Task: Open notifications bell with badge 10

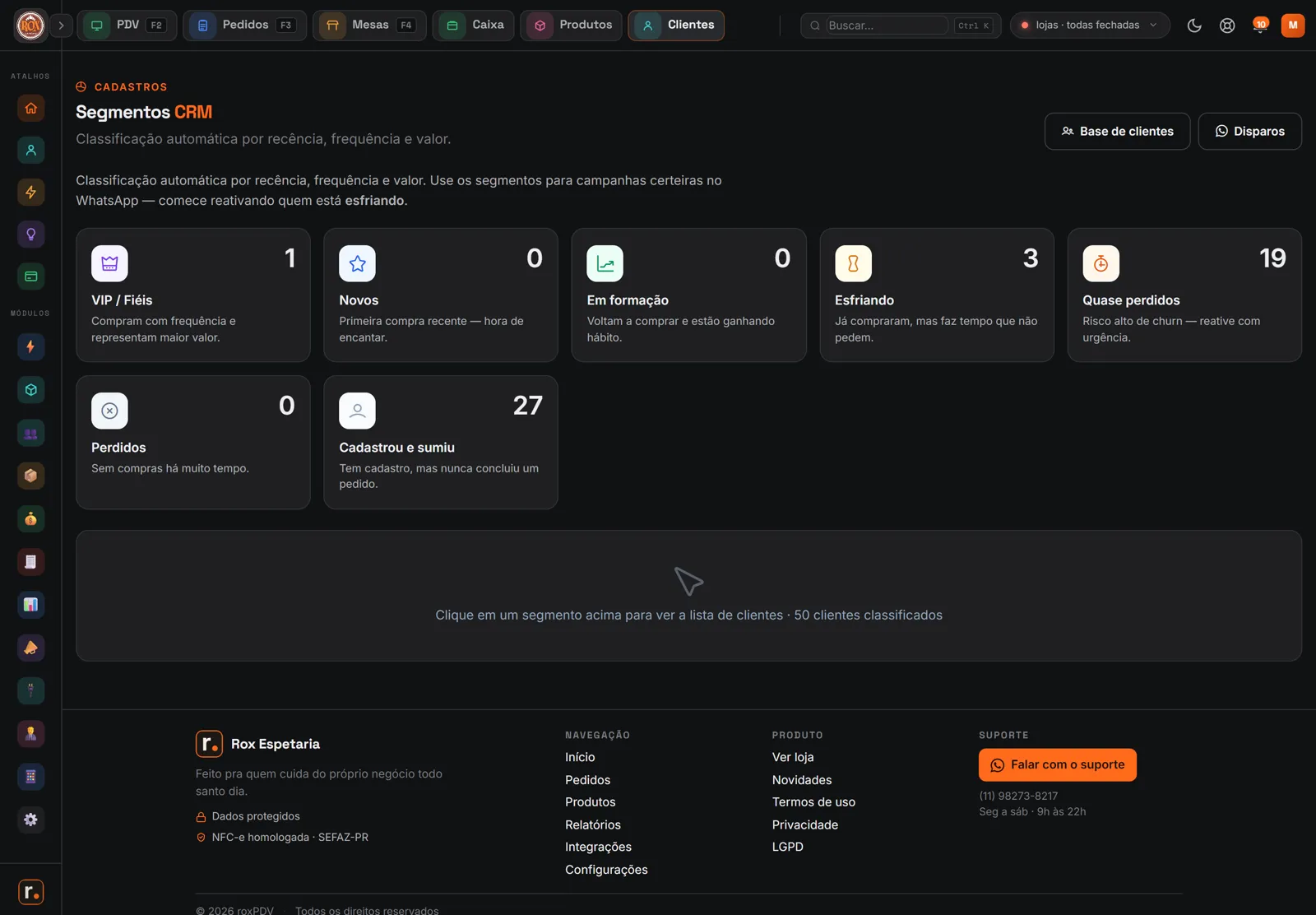Action: 1260,26
